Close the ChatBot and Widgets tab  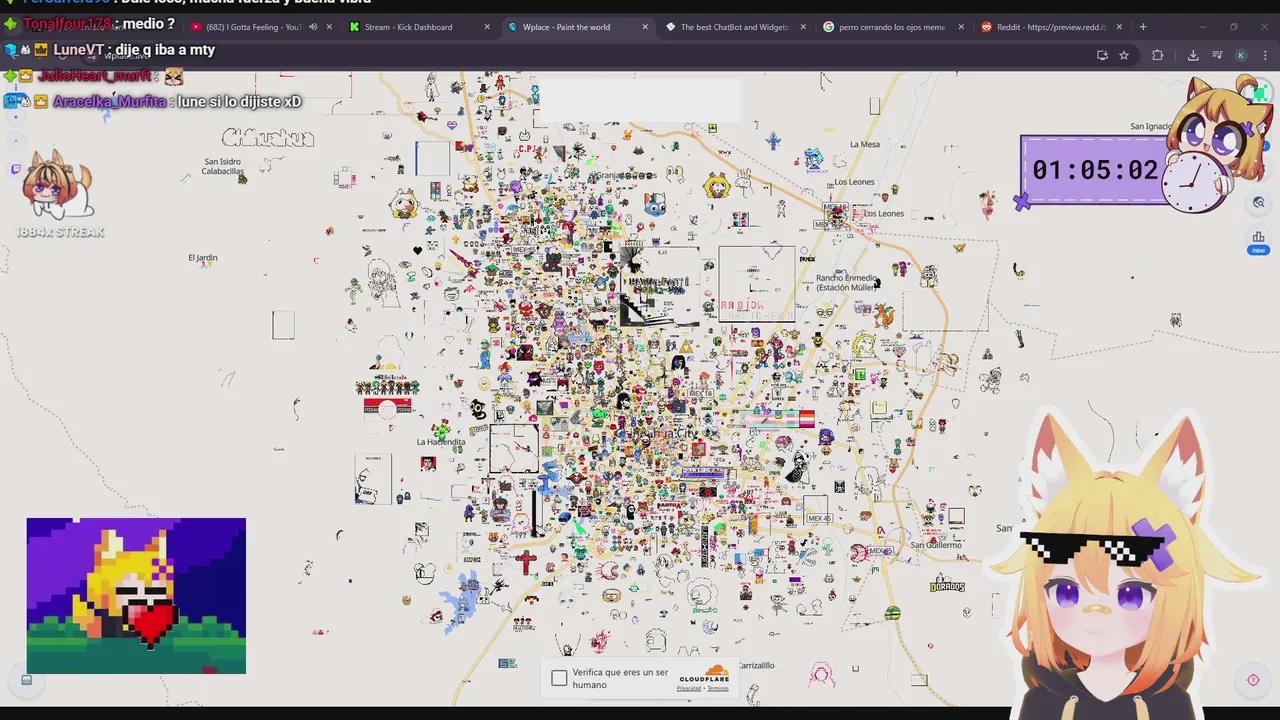tap(803, 27)
